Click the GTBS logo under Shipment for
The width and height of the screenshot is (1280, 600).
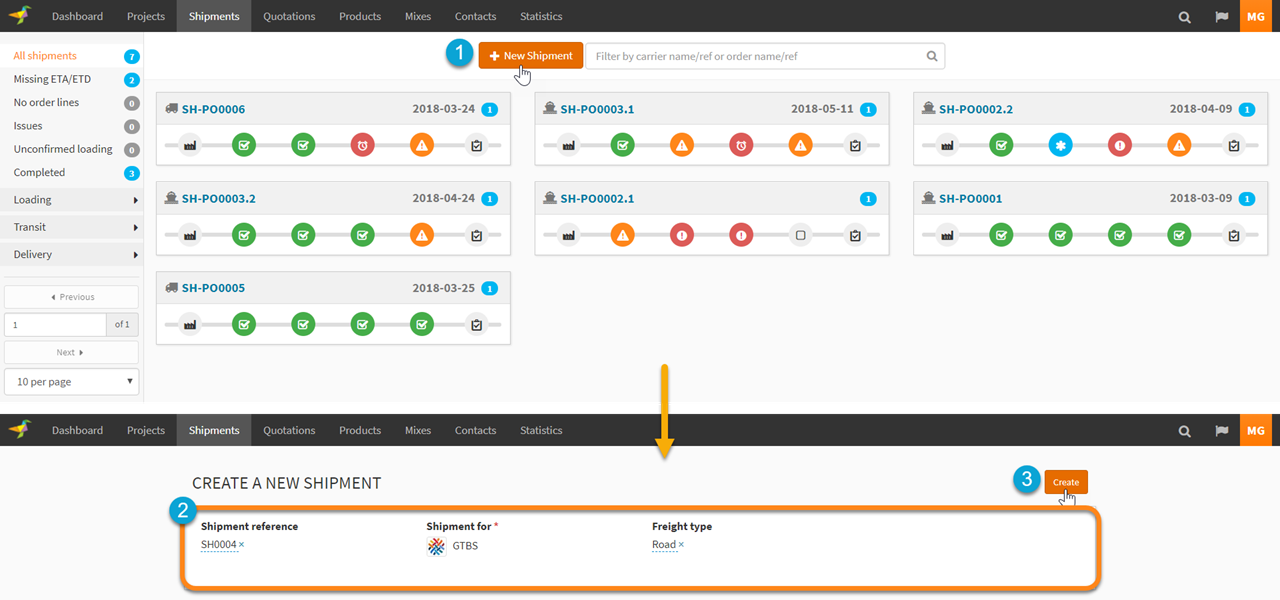tap(437, 546)
